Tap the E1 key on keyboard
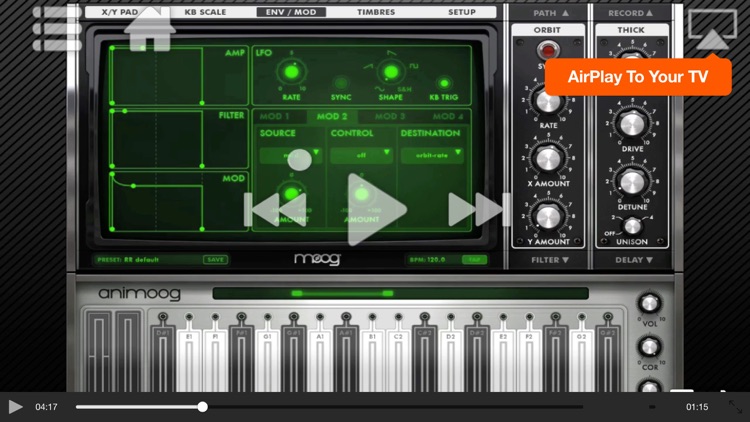750x422 pixels. tap(189, 359)
